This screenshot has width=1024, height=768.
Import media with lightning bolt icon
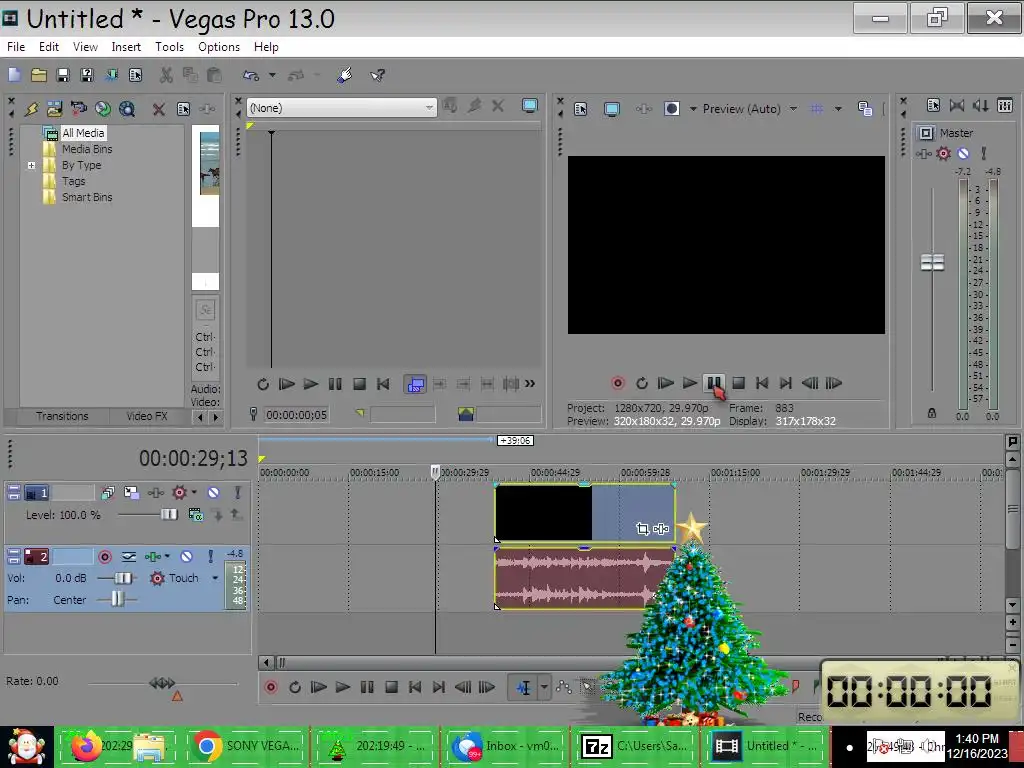click(31, 108)
